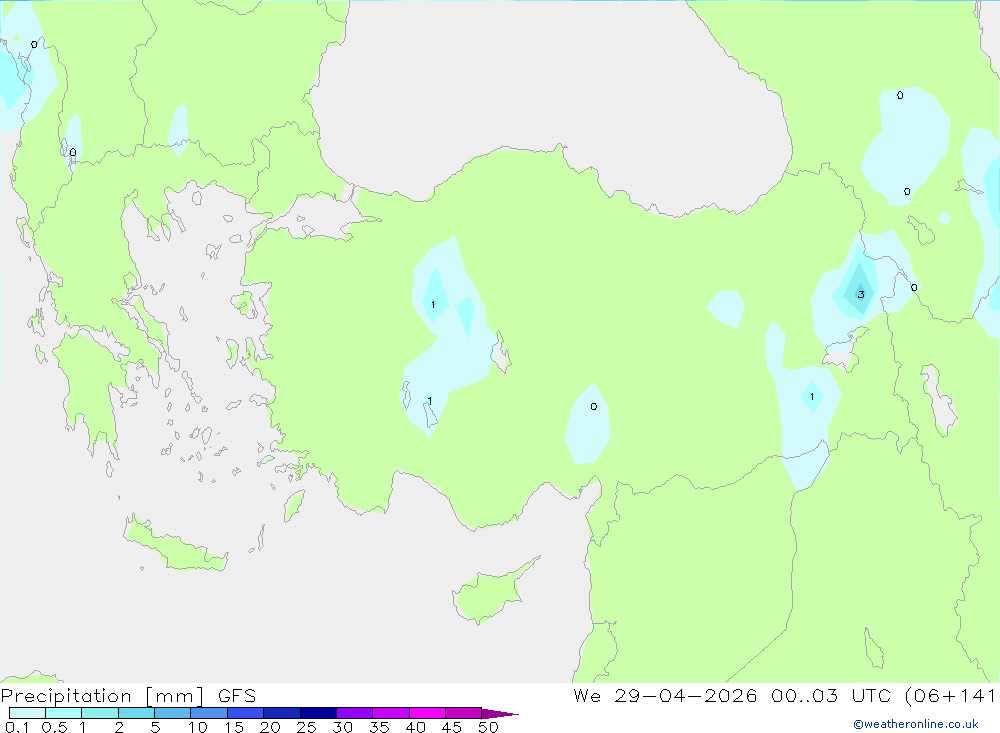
Task: Pick the legend swatch between 40 and 45
Action: 427,713
